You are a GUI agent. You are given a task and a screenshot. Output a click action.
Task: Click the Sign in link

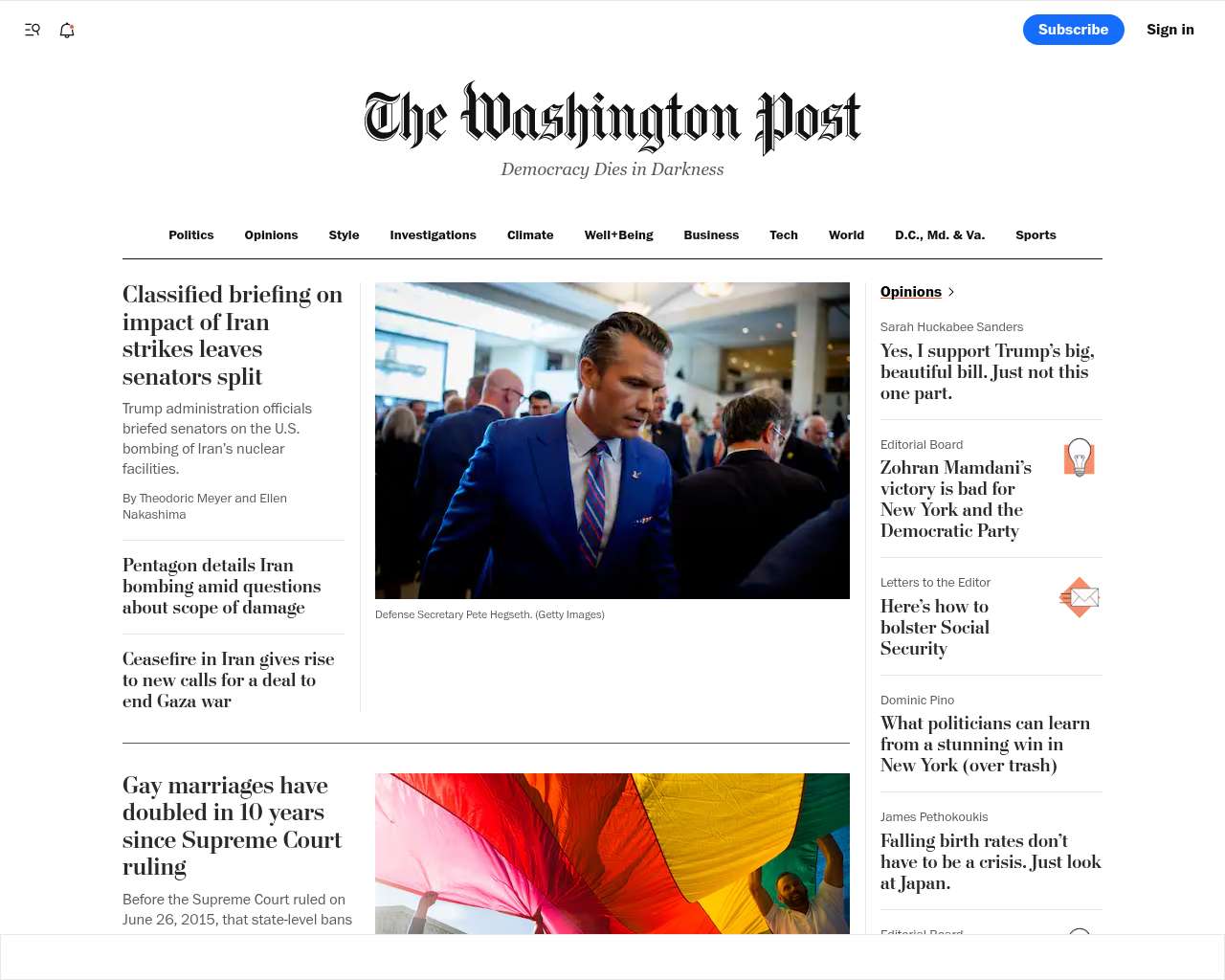(x=1170, y=30)
